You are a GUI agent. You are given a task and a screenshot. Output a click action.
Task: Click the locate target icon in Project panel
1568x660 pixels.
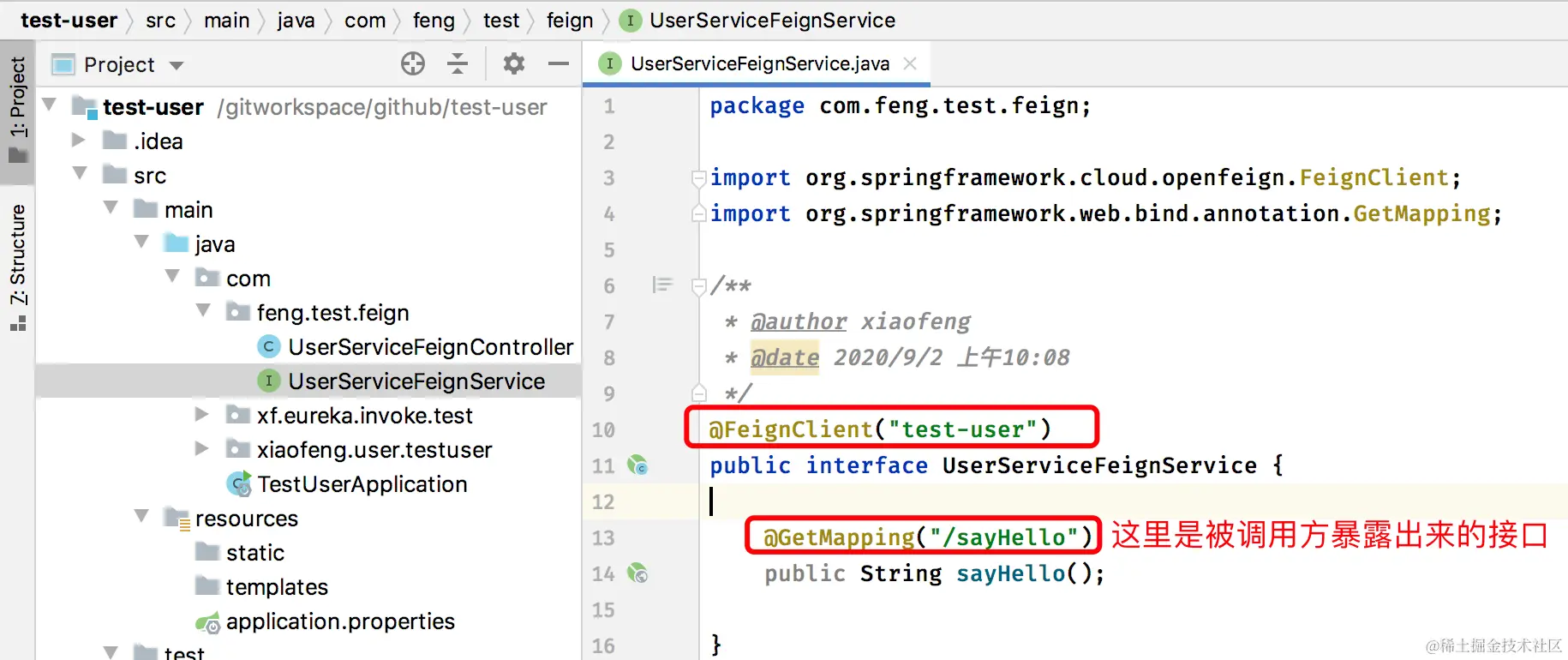(x=413, y=63)
